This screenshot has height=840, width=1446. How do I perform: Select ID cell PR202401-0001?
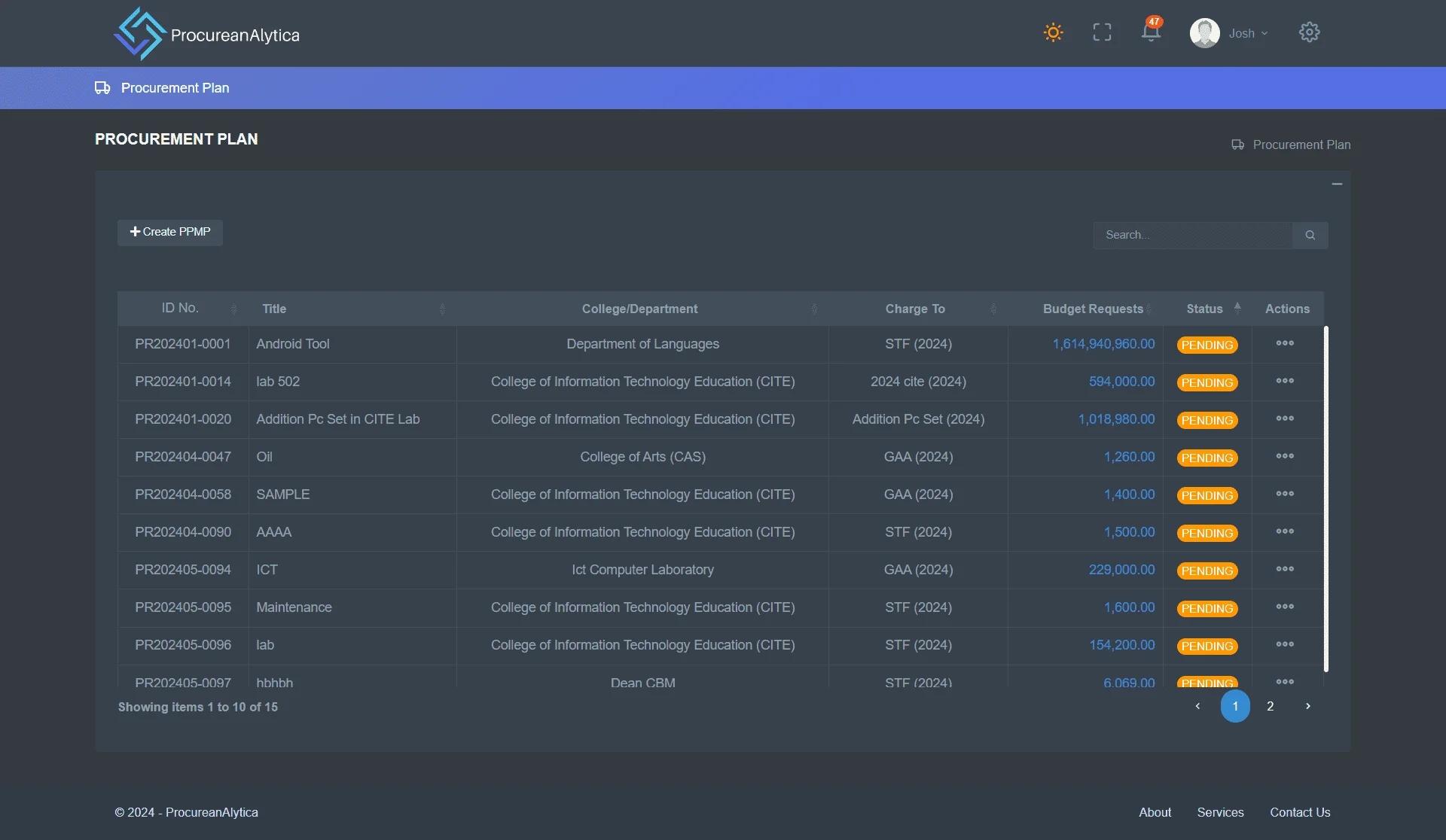[183, 344]
